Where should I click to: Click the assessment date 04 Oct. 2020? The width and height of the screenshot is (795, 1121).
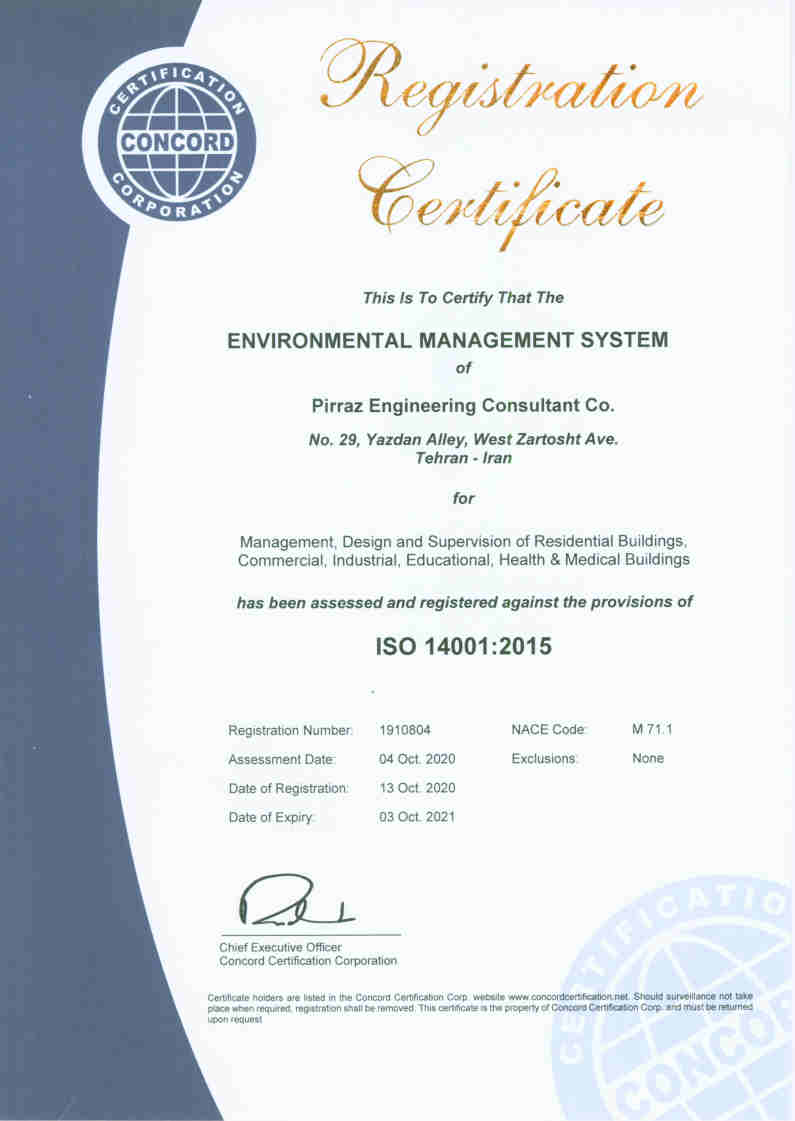coord(417,759)
